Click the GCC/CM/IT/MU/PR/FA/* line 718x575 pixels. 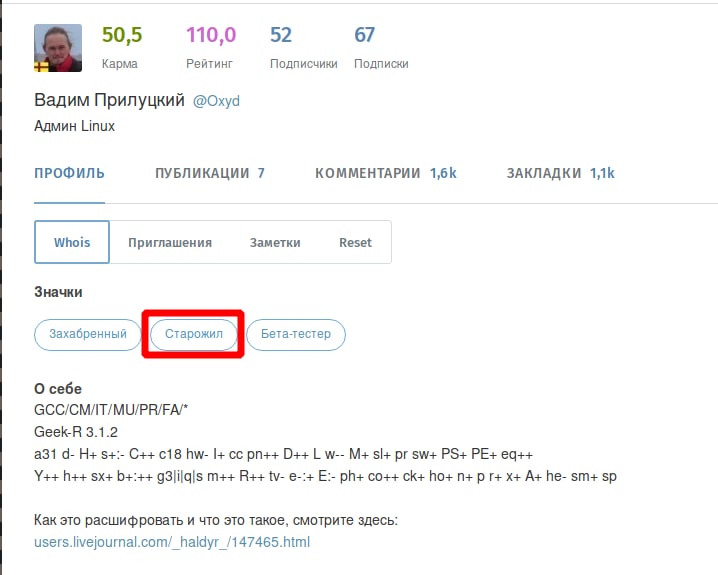click(111, 410)
